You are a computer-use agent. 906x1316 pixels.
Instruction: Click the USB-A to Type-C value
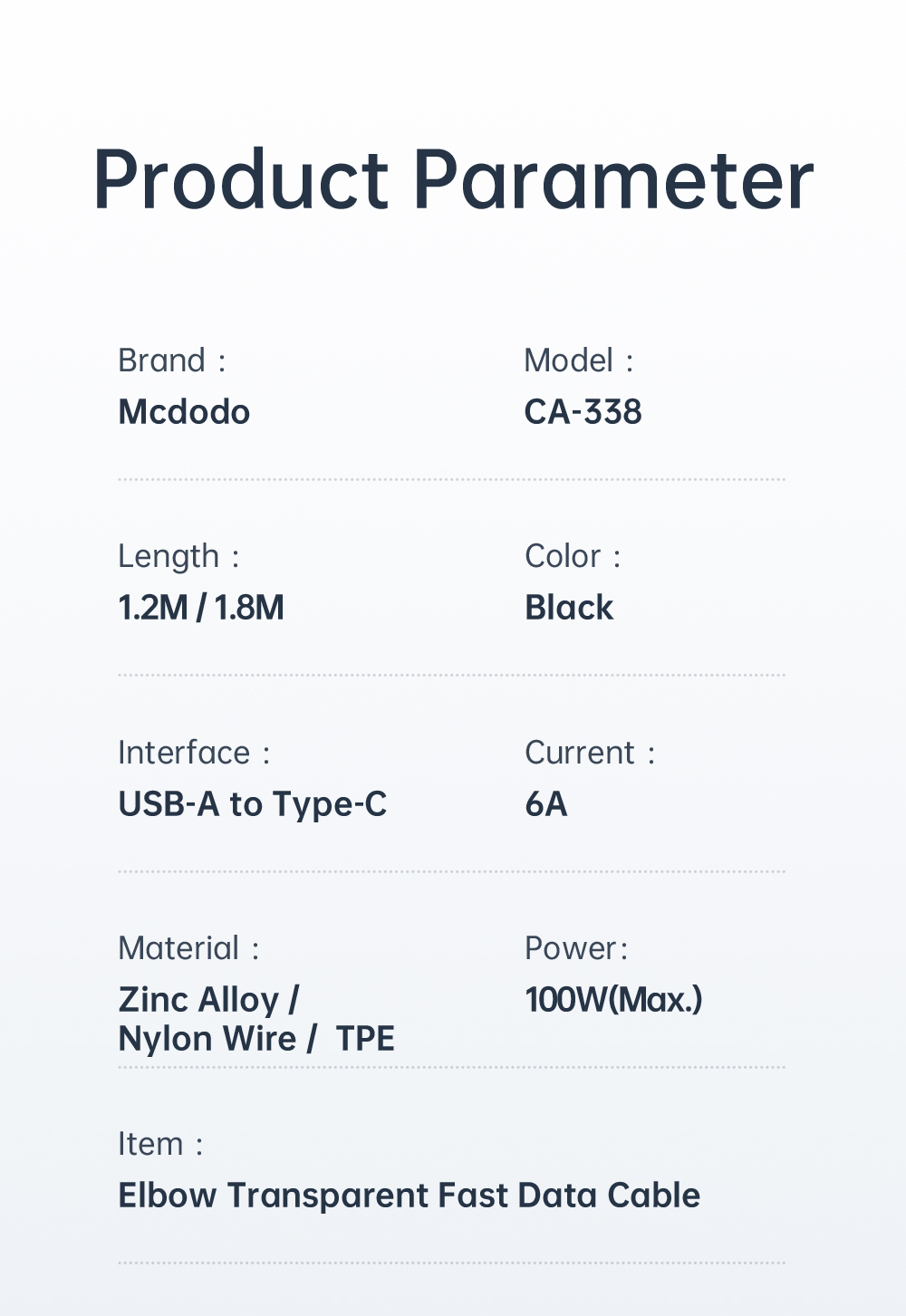click(x=253, y=804)
